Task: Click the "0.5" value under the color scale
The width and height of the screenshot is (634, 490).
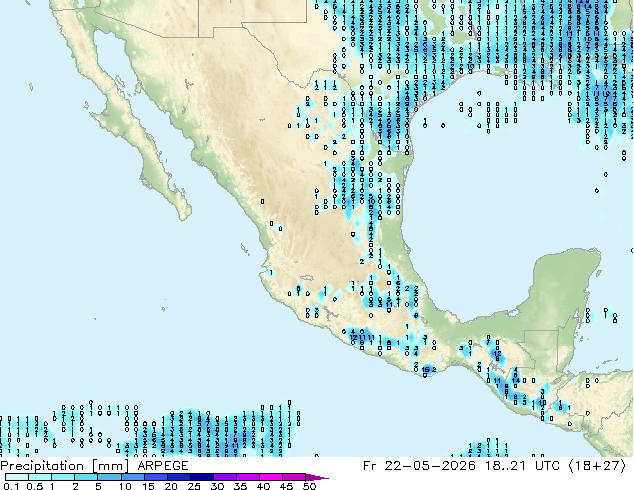Action: point(34,486)
